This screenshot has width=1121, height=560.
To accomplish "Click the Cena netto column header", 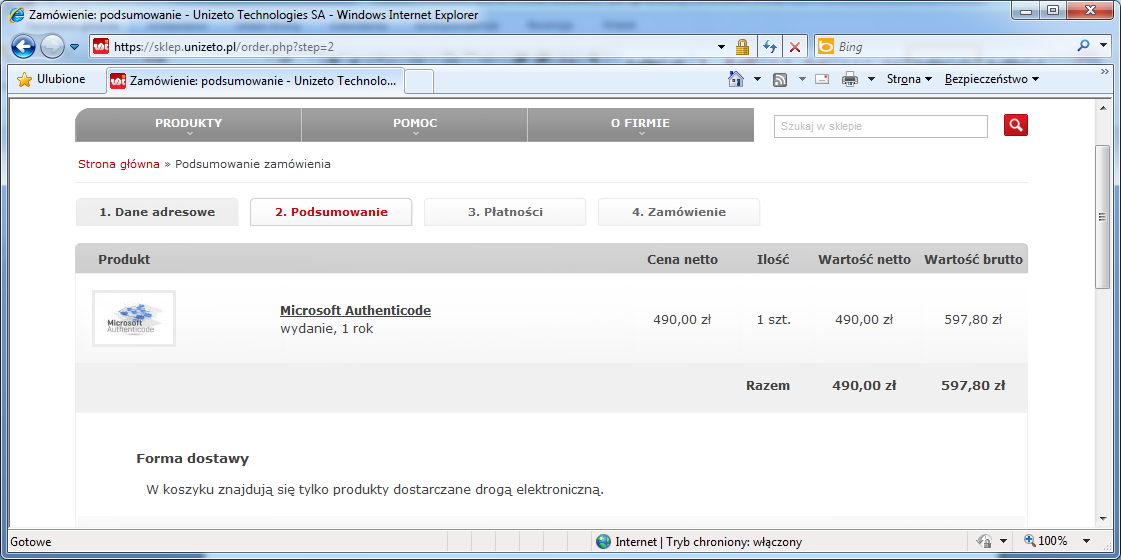I will click(682, 260).
